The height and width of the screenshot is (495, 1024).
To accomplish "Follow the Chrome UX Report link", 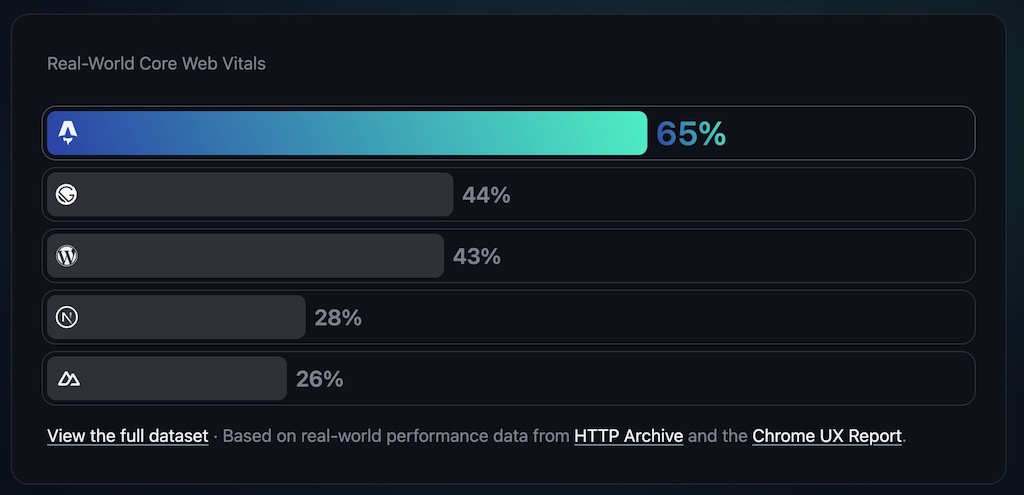I will tap(826, 436).
